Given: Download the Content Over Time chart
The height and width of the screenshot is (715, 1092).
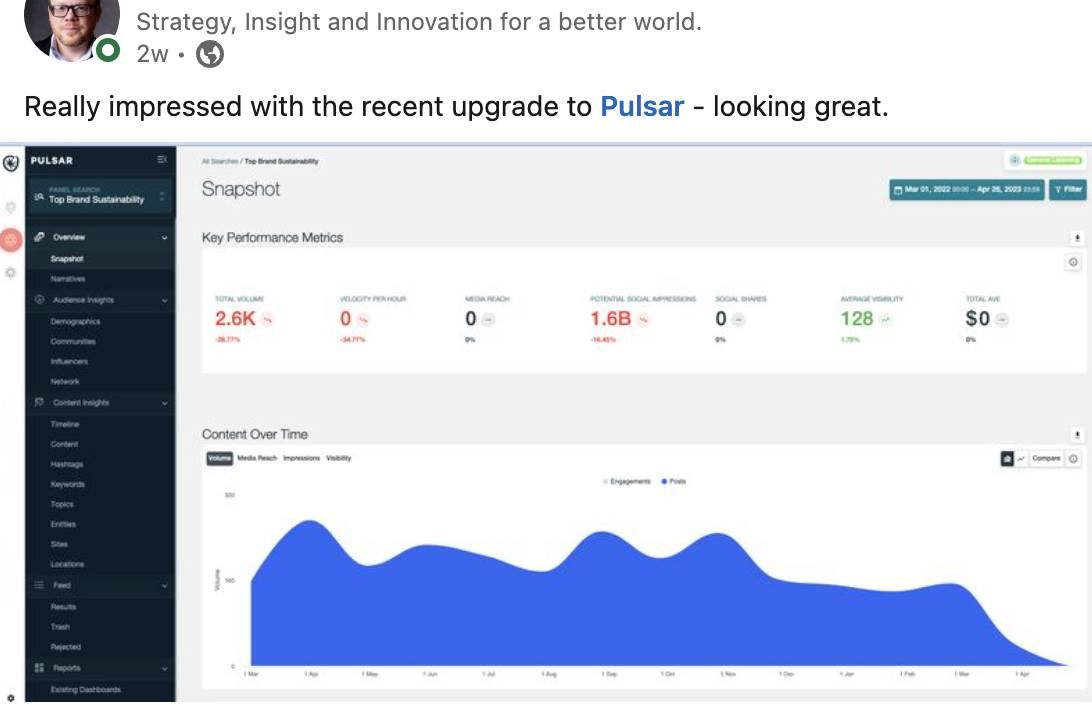Looking at the screenshot, I should click(1077, 435).
